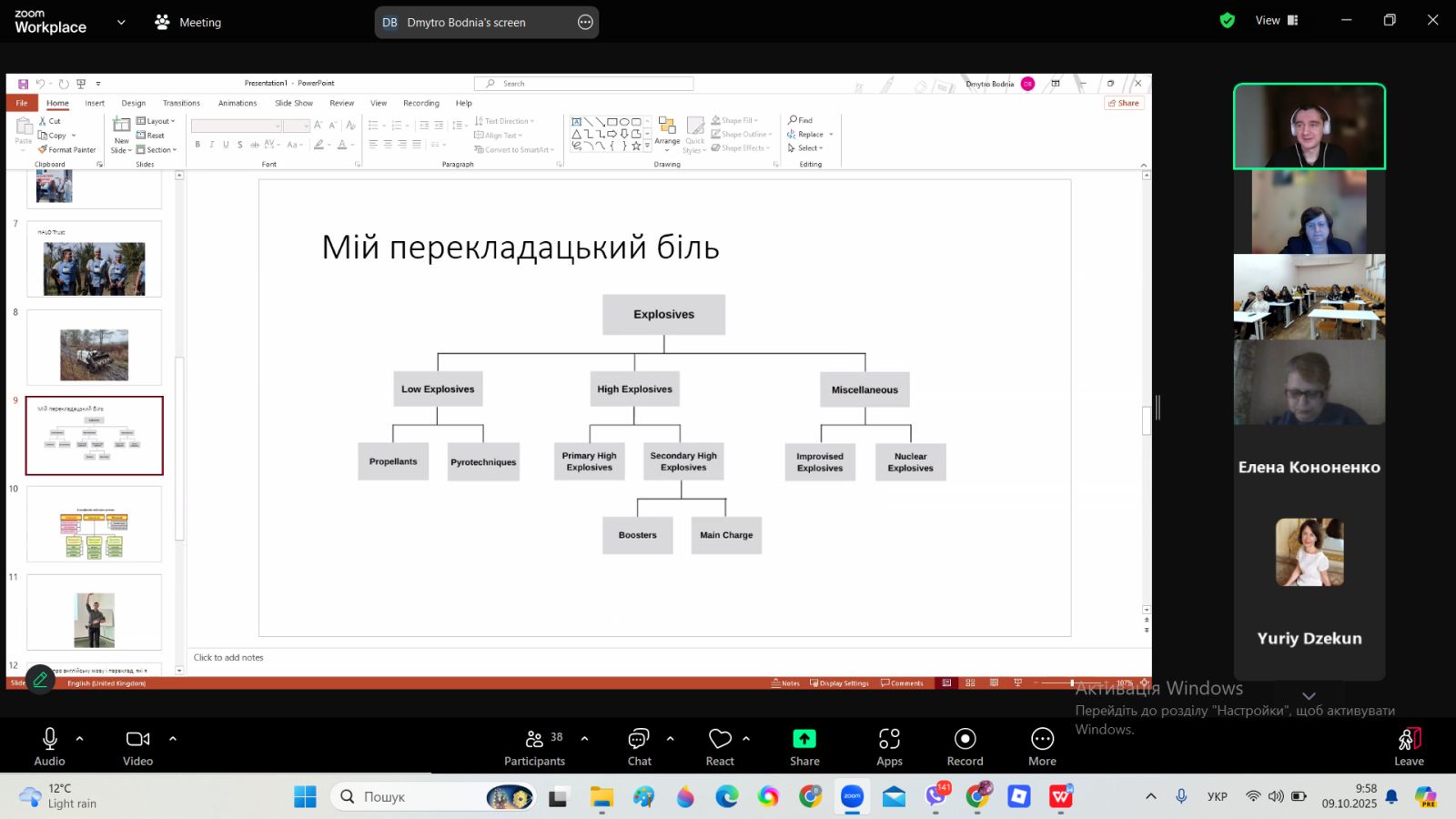Click the Save icon in Quick Access Toolbar
The height and width of the screenshot is (819, 1456).
click(x=24, y=83)
